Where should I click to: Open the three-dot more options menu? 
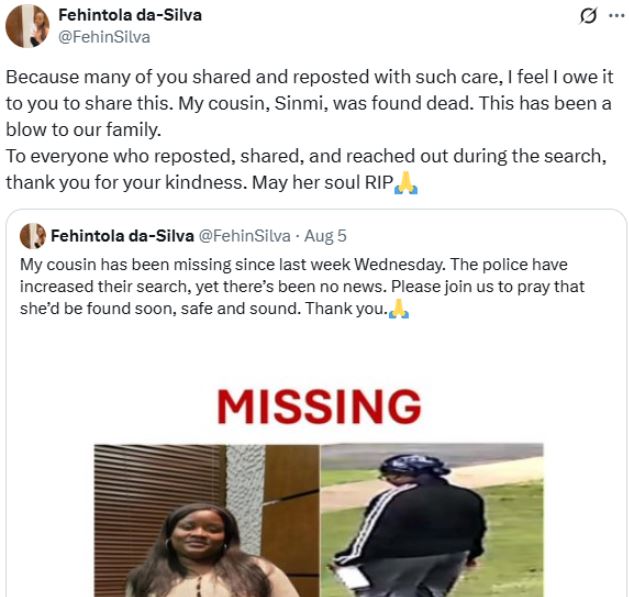pos(617,16)
